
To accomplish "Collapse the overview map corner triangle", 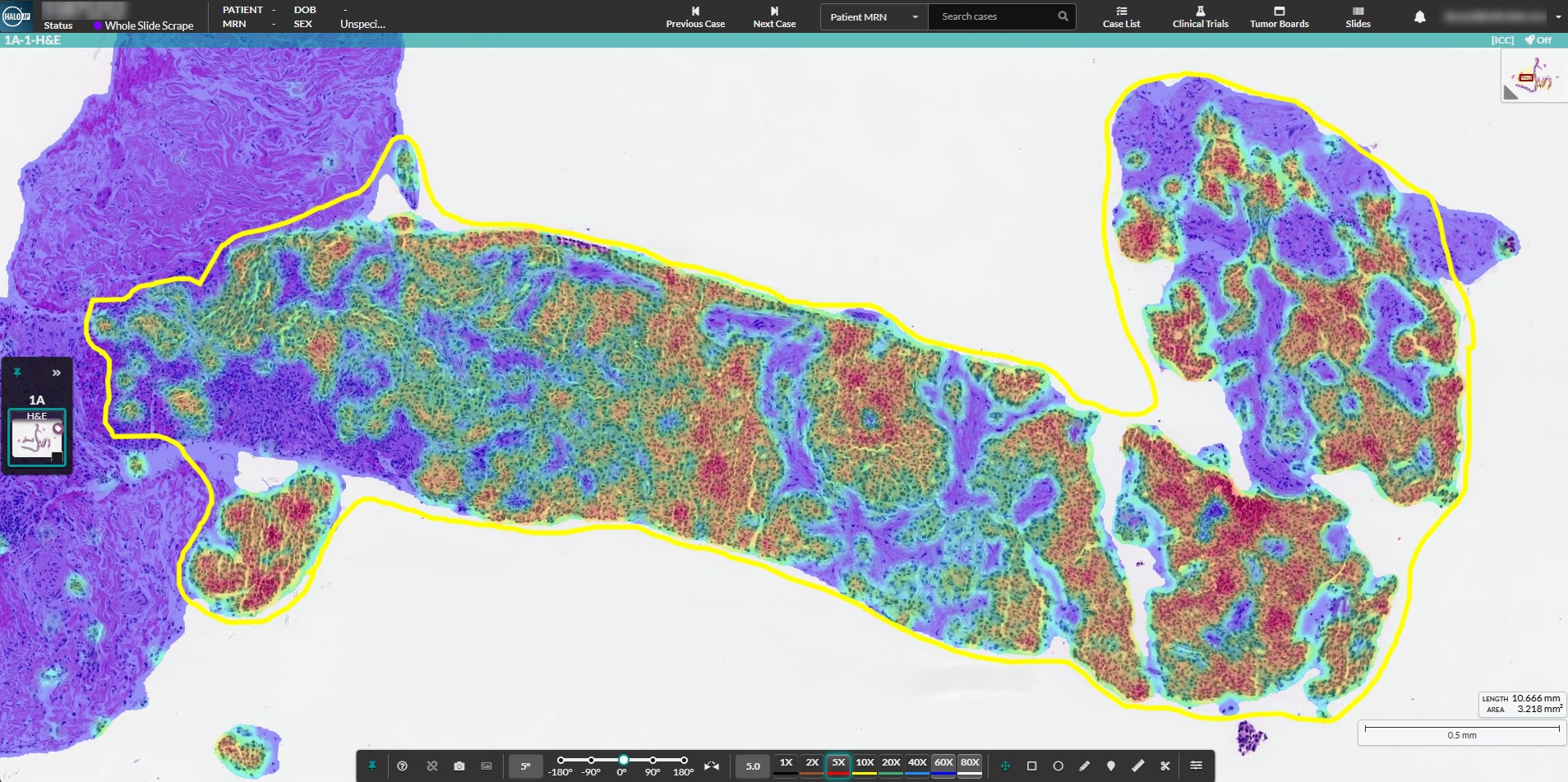I will (1509, 94).
